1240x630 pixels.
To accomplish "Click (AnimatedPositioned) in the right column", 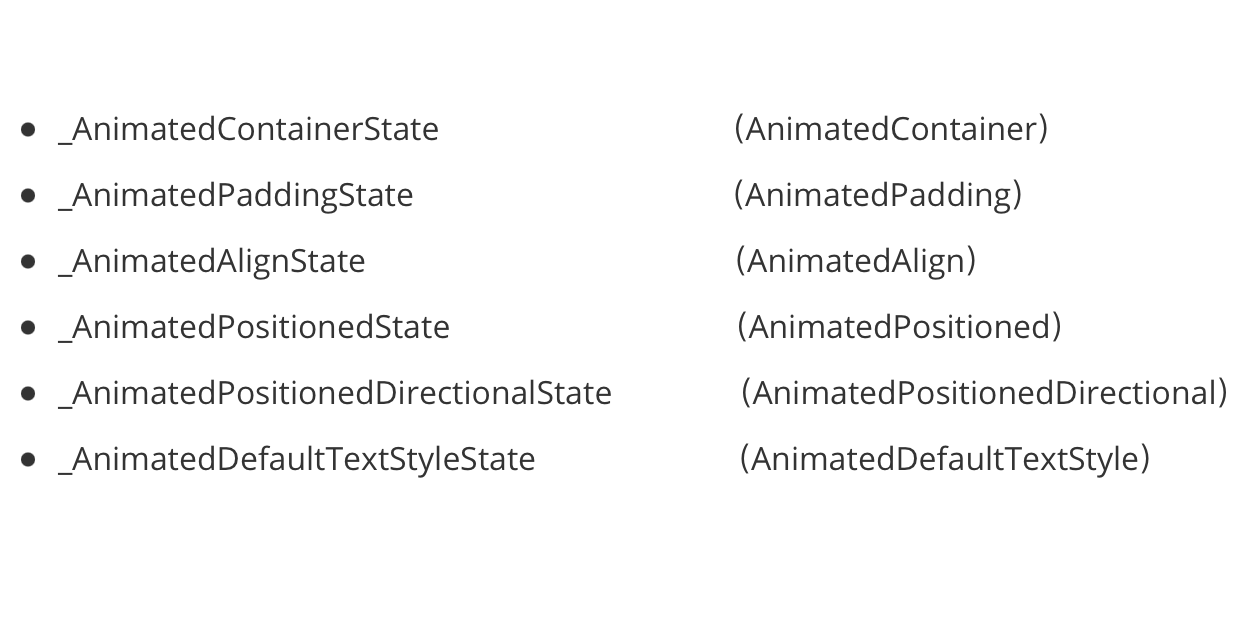I will 899,327.
